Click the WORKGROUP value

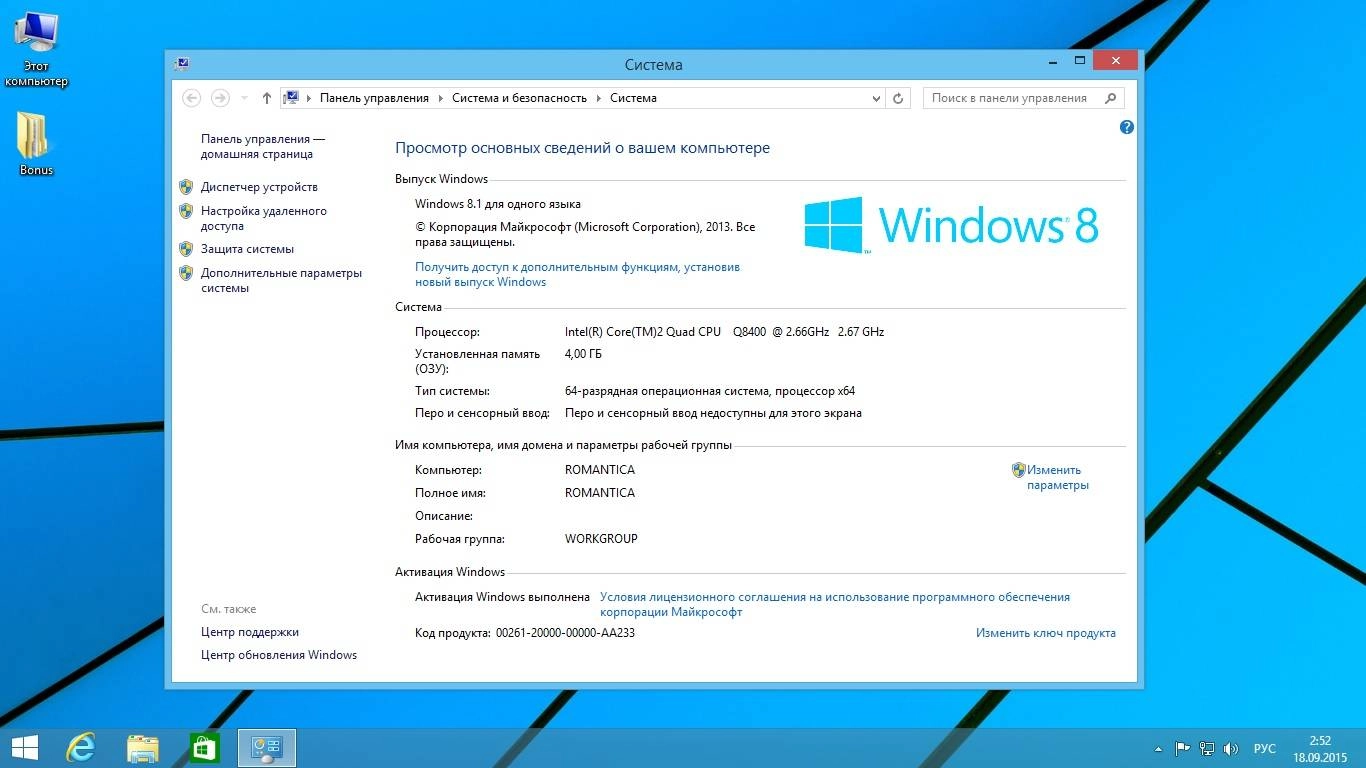click(x=601, y=539)
